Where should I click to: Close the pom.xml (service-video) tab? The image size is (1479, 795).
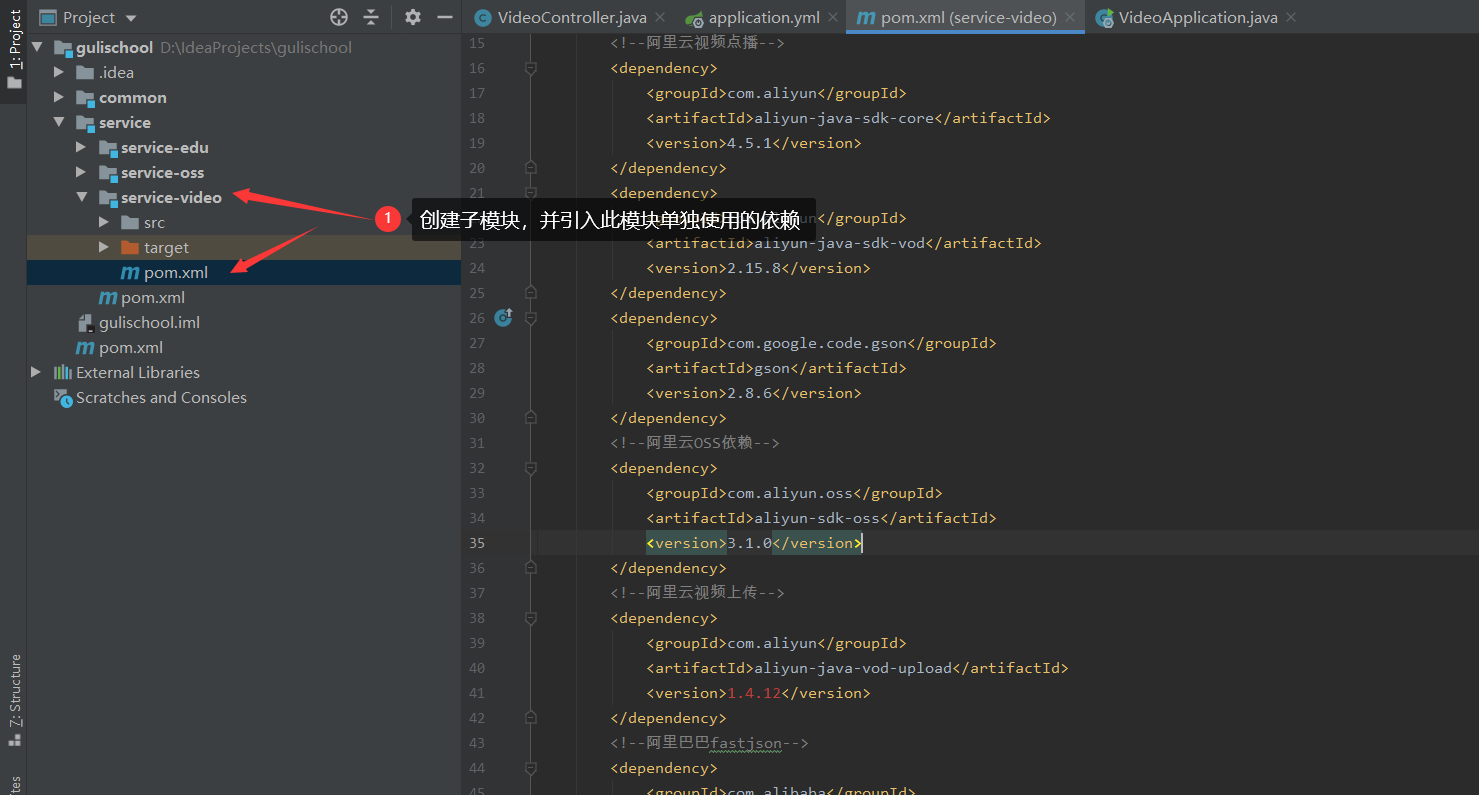coord(1071,17)
